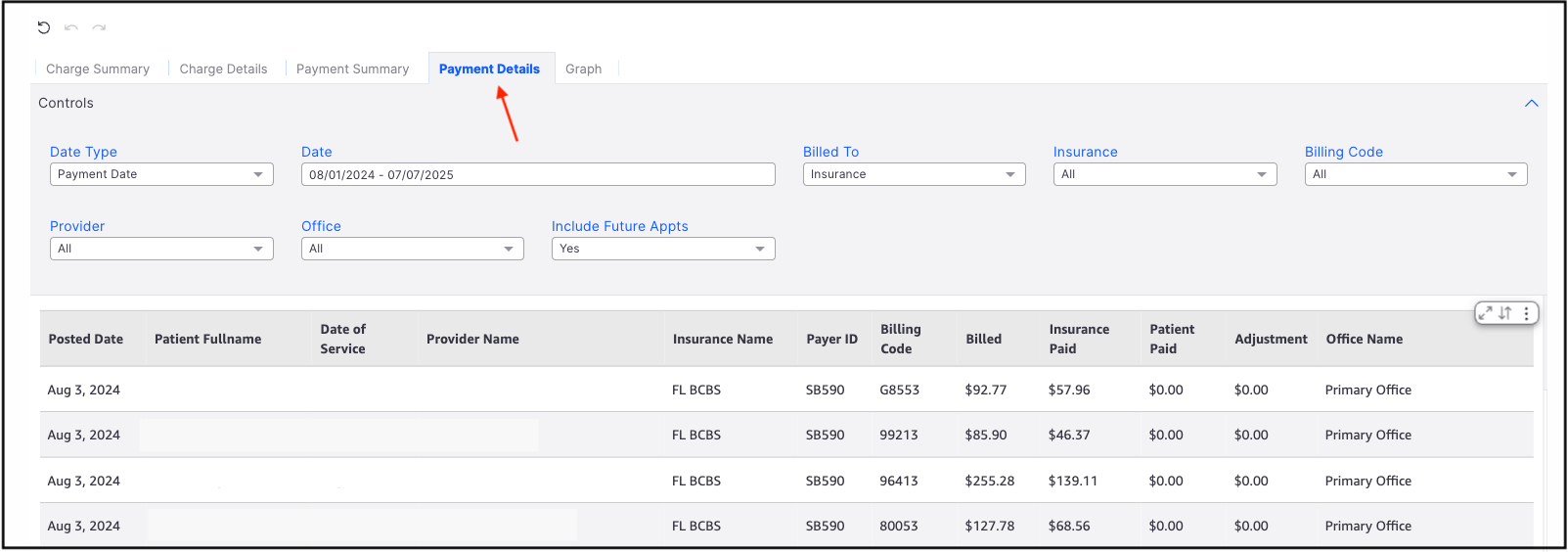This screenshot has height=552, width=1568.
Task: Select the Graph tab
Action: pyautogui.click(x=583, y=69)
